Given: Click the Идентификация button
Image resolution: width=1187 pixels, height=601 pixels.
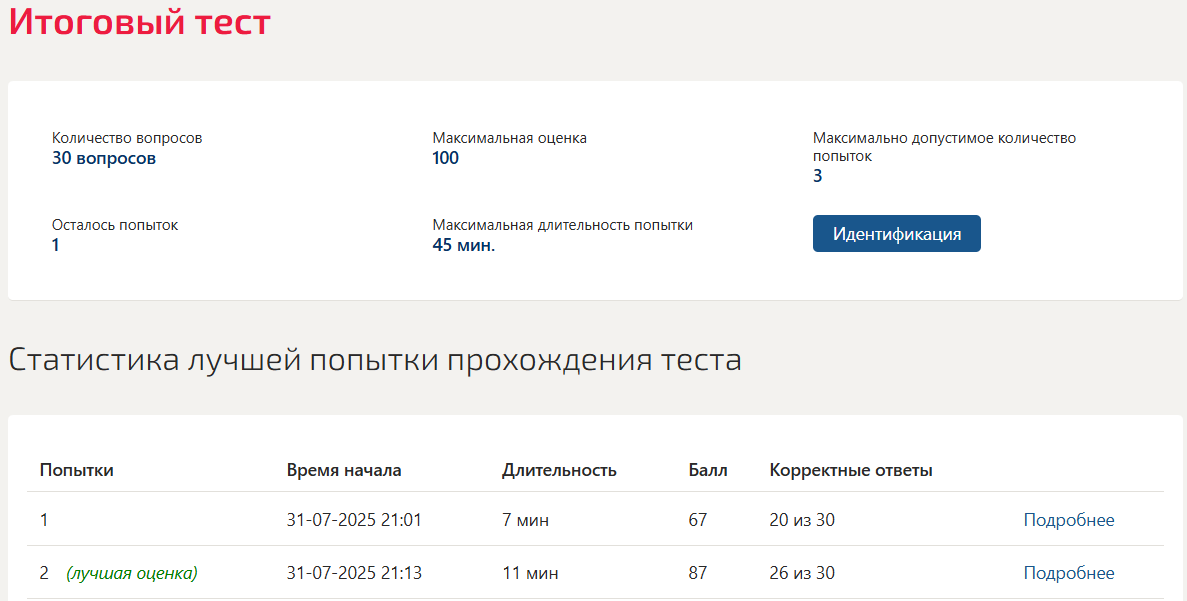Looking at the screenshot, I should [896, 234].
